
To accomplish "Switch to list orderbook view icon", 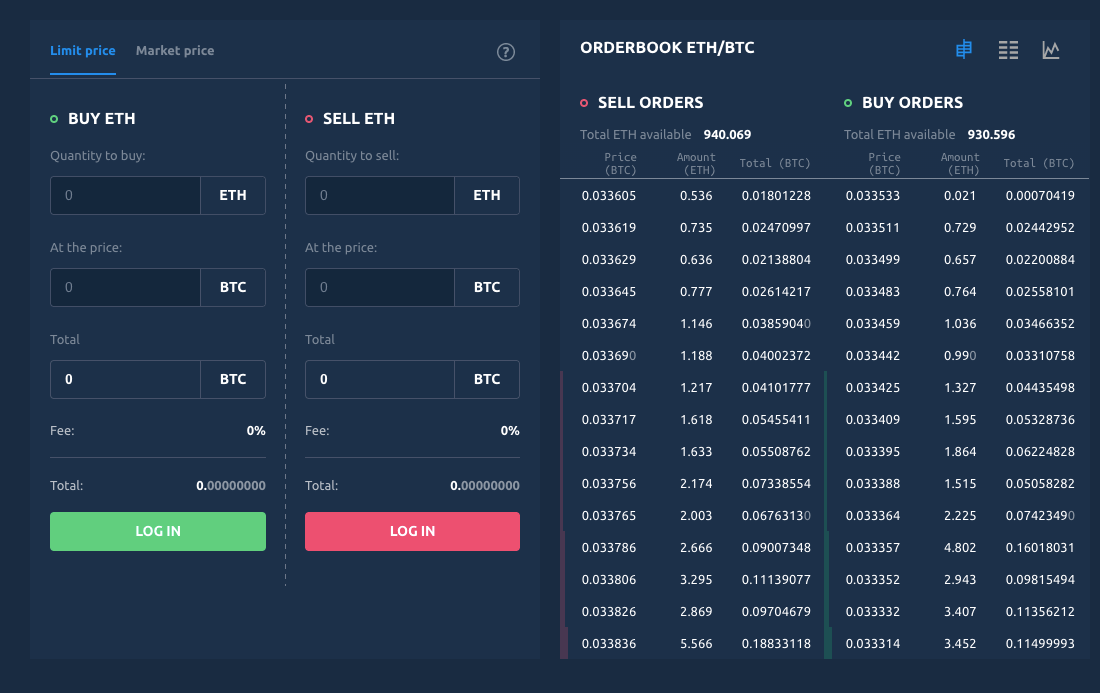I will coord(1008,50).
